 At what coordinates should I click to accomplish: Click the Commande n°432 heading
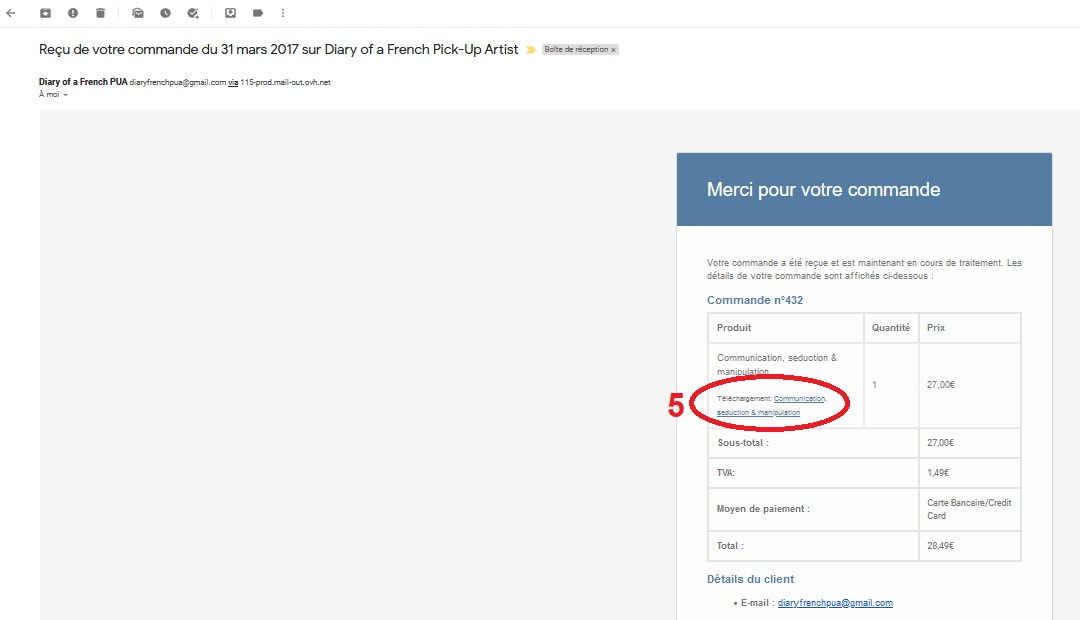pos(754,300)
